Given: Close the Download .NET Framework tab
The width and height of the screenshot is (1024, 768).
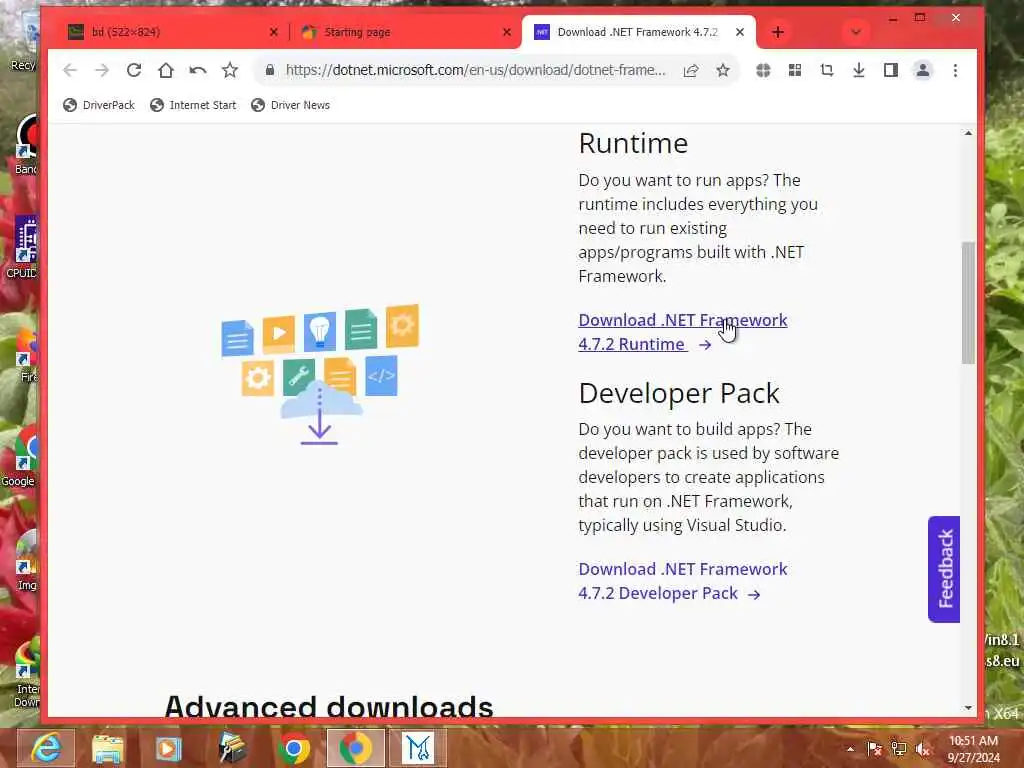Looking at the screenshot, I should click(x=740, y=32).
